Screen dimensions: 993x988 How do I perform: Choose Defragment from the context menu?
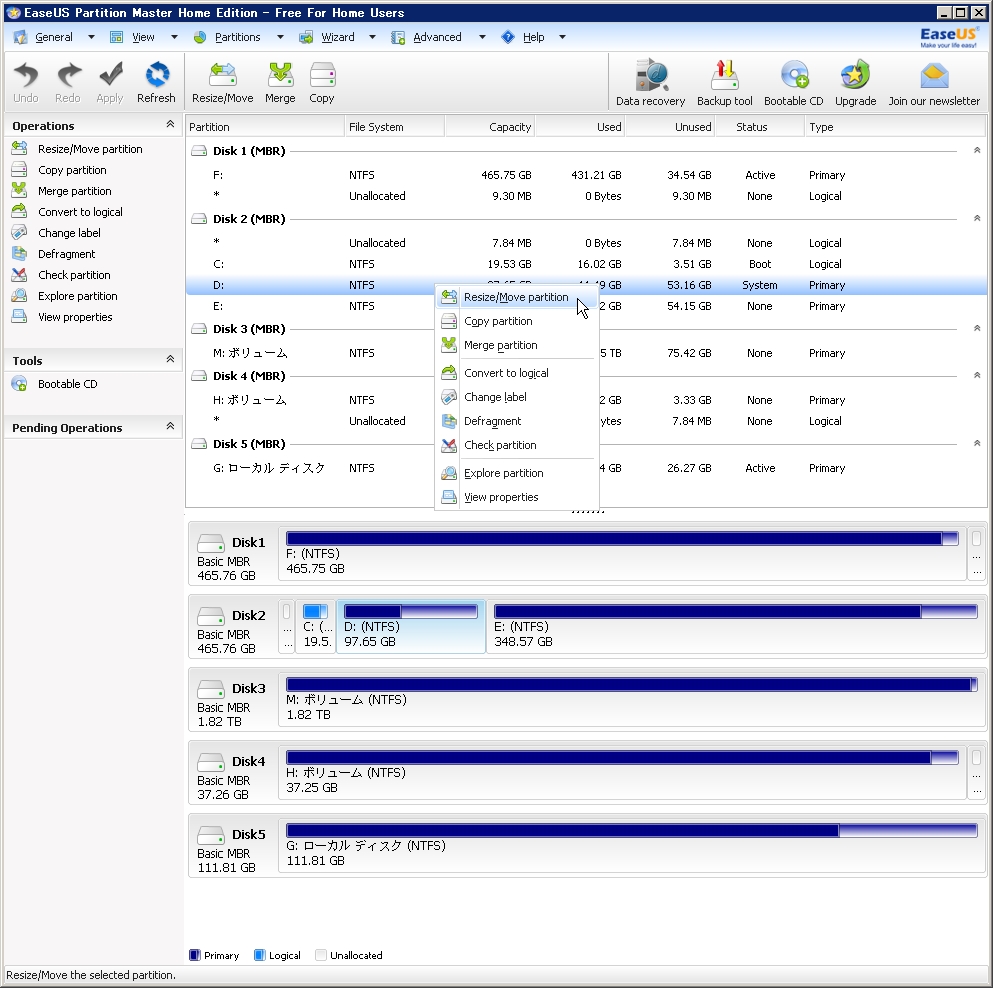(x=492, y=421)
